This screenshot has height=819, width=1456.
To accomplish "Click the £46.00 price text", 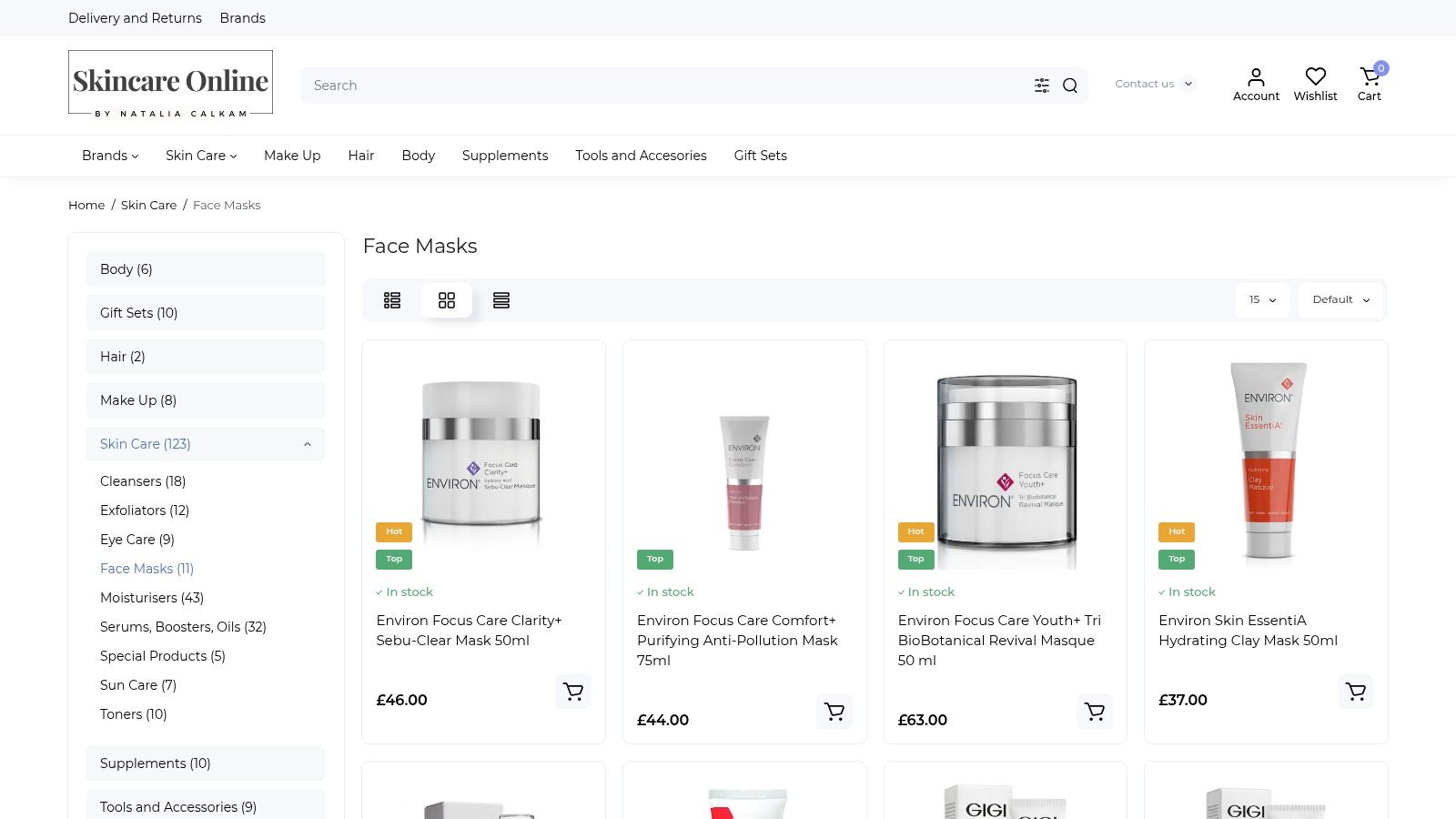I will pyautogui.click(x=401, y=700).
